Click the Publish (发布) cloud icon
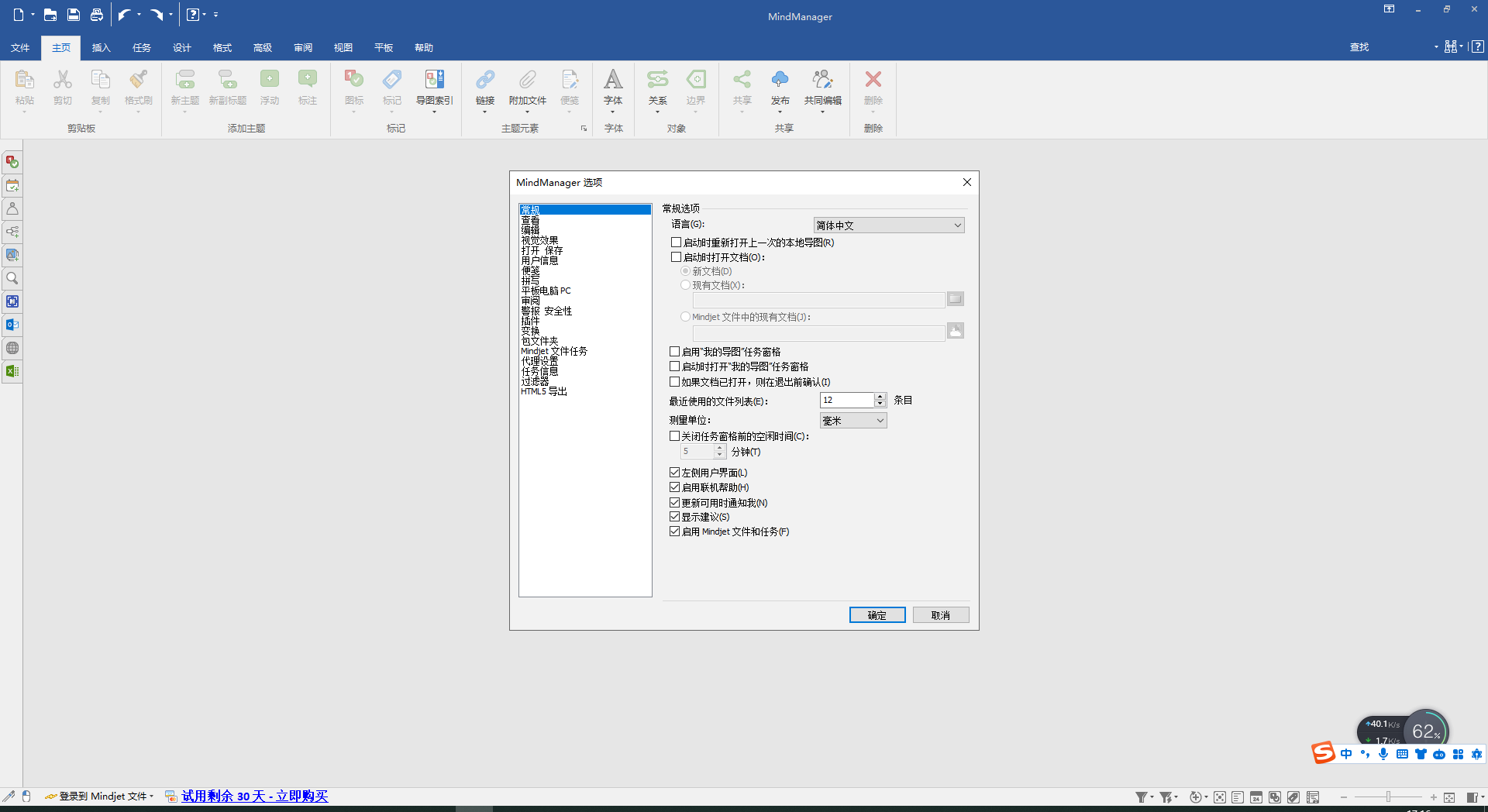 780,80
